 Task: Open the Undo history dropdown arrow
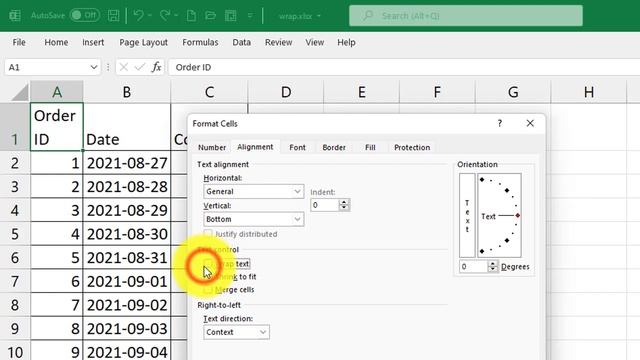tap(150, 16)
